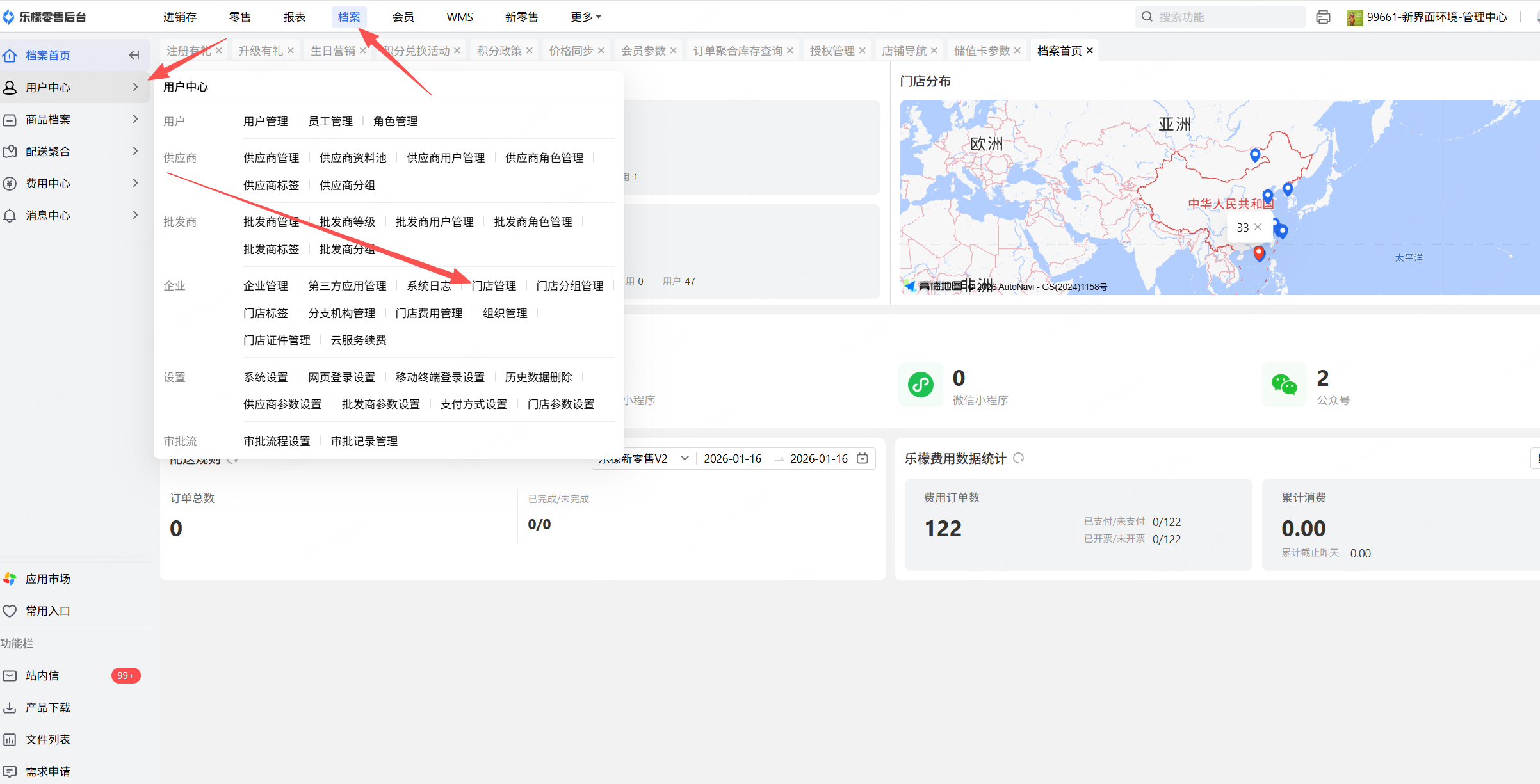The image size is (1540, 784).
Task: Close the 档案首页 tab
Action: tap(1090, 51)
